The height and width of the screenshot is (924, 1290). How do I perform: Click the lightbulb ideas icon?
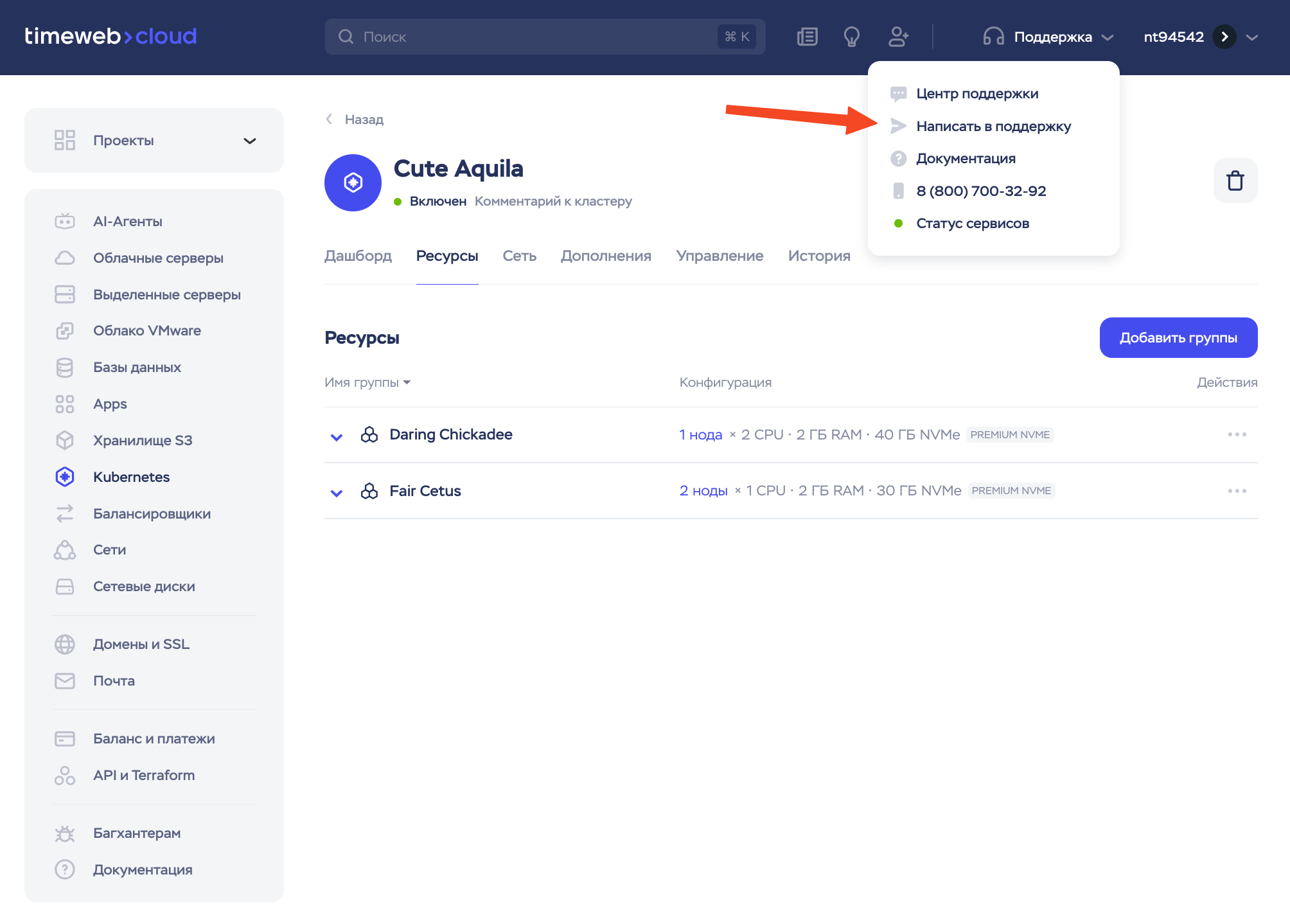click(x=851, y=37)
